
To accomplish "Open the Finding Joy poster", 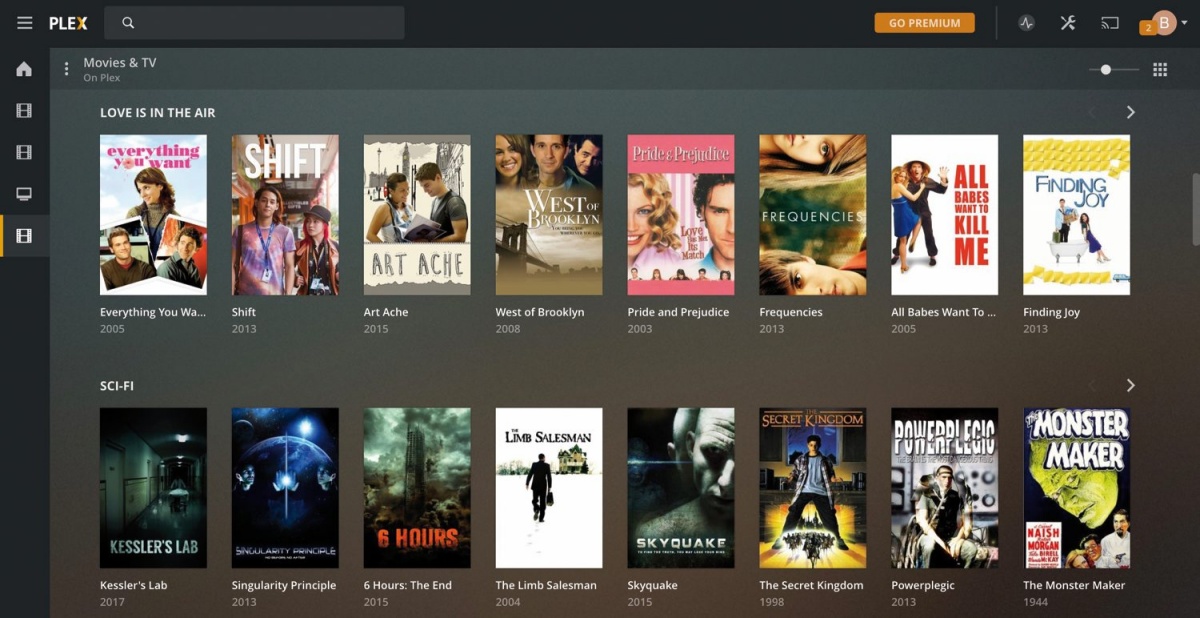I will click(x=1077, y=215).
